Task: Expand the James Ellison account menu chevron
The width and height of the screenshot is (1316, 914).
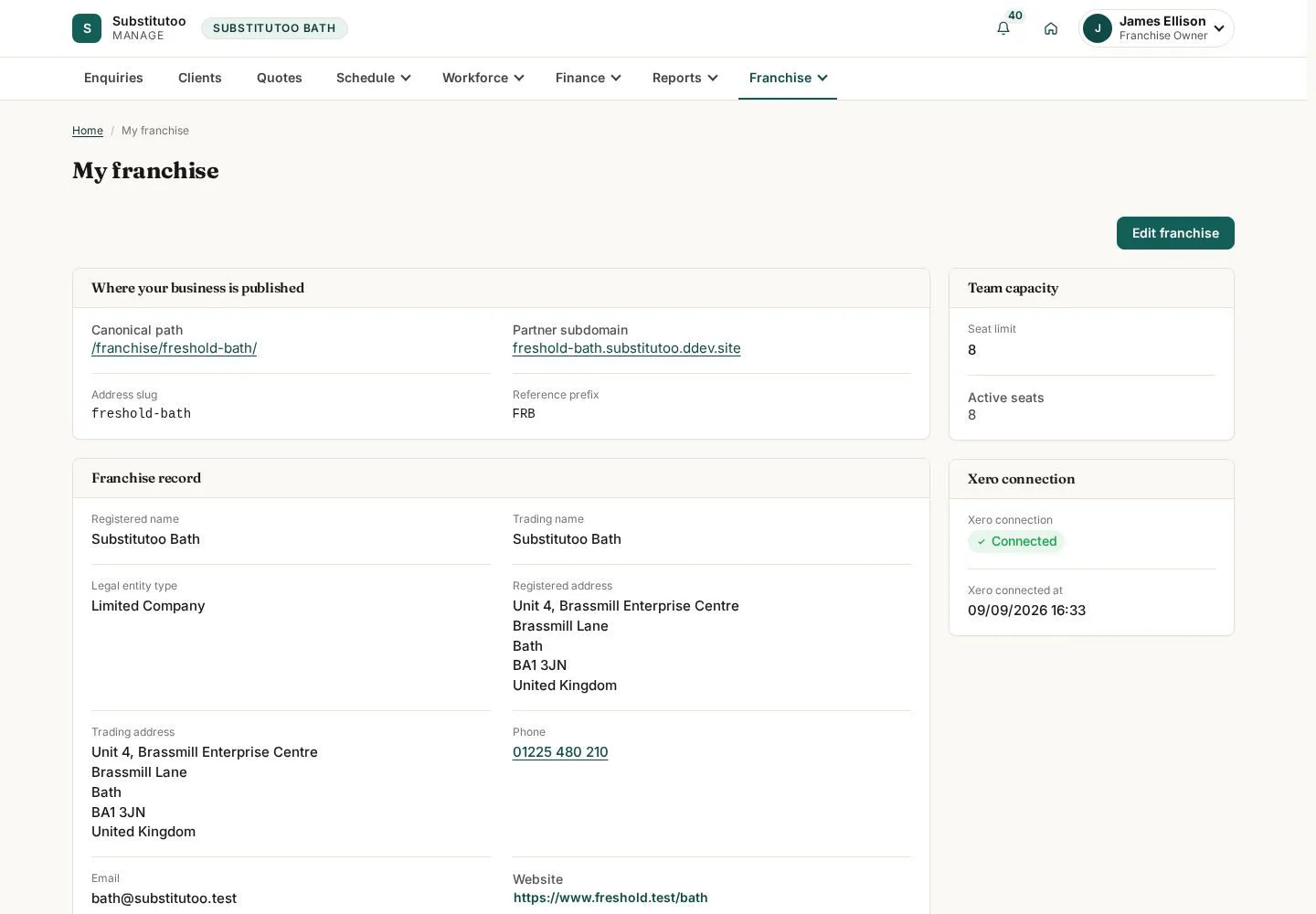Action: 1219,28
